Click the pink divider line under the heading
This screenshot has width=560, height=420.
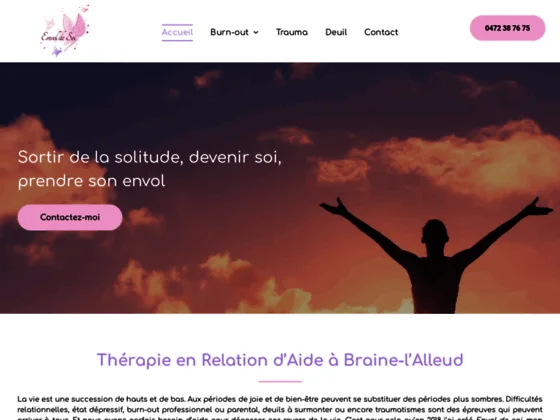pos(280,381)
